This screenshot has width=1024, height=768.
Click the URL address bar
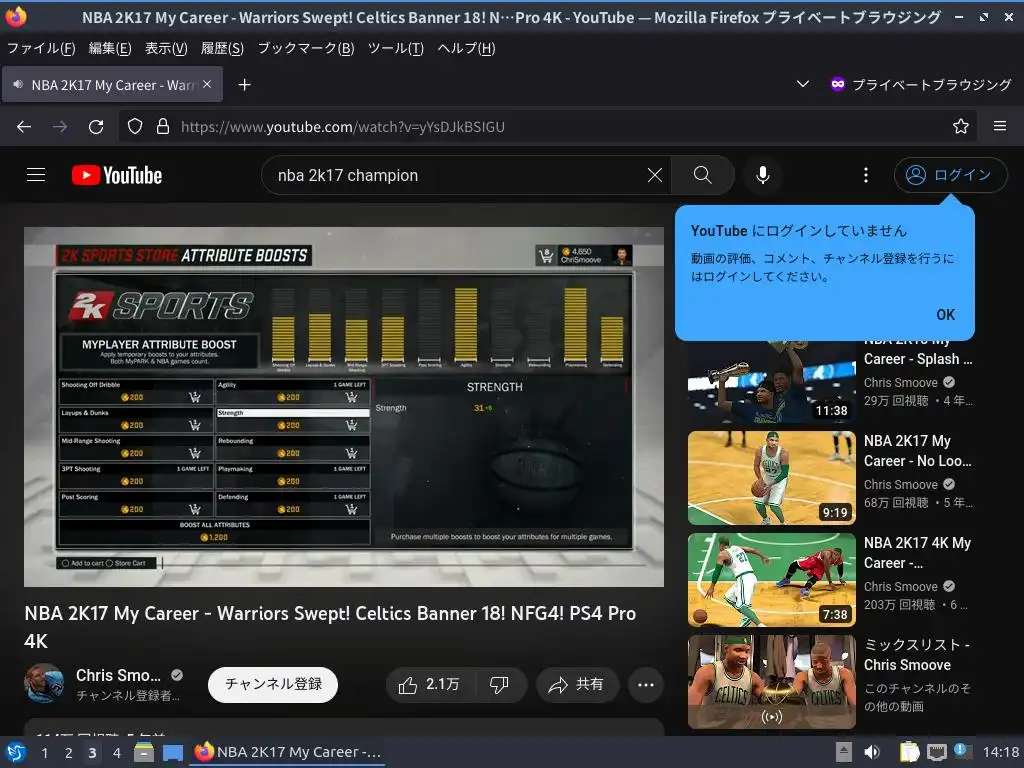point(549,127)
